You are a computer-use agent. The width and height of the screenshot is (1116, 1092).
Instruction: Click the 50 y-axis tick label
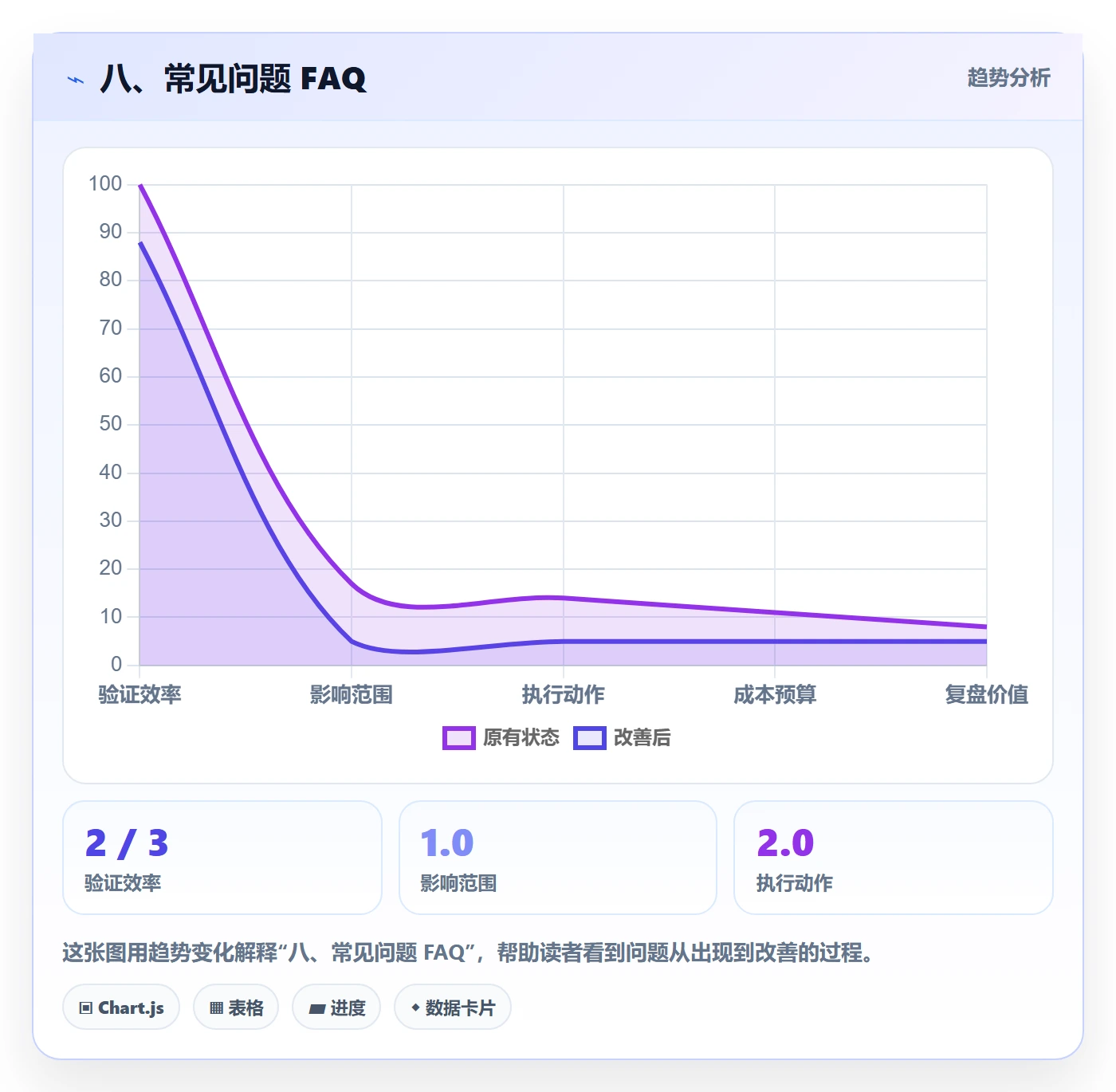[x=111, y=424]
